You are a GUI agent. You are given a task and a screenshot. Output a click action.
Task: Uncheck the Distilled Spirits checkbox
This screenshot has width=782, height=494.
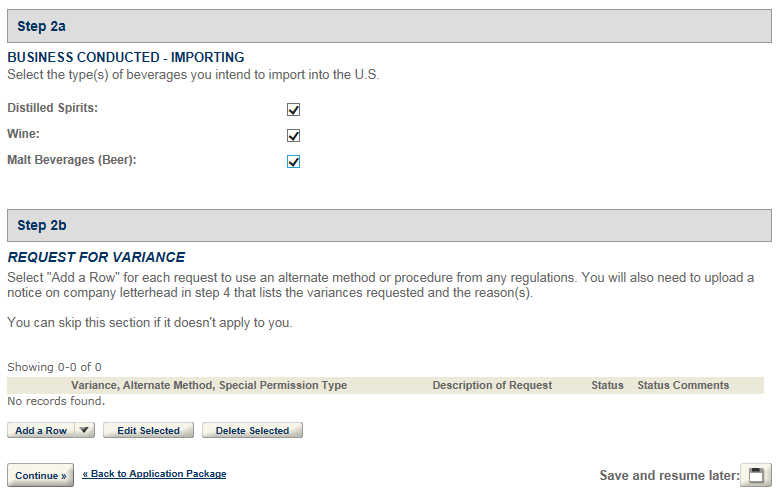click(x=294, y=110)
